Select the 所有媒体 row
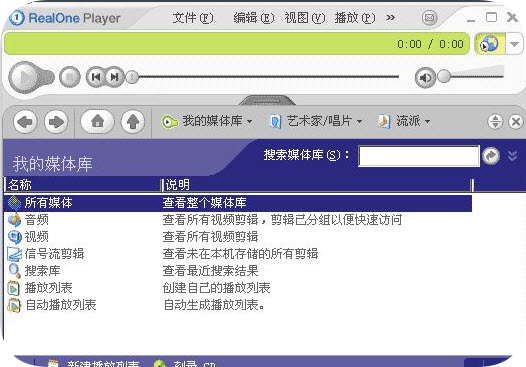 pyautogui.click(x=238, y=203)
